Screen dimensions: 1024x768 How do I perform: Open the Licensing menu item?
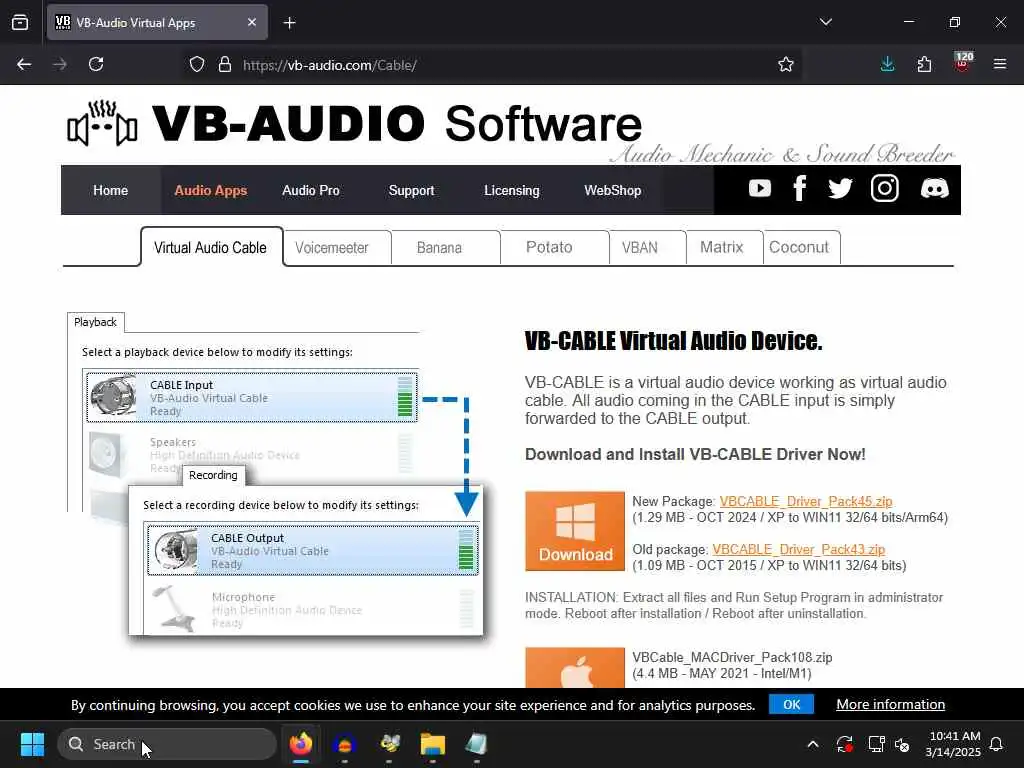(x=512, y=190)
